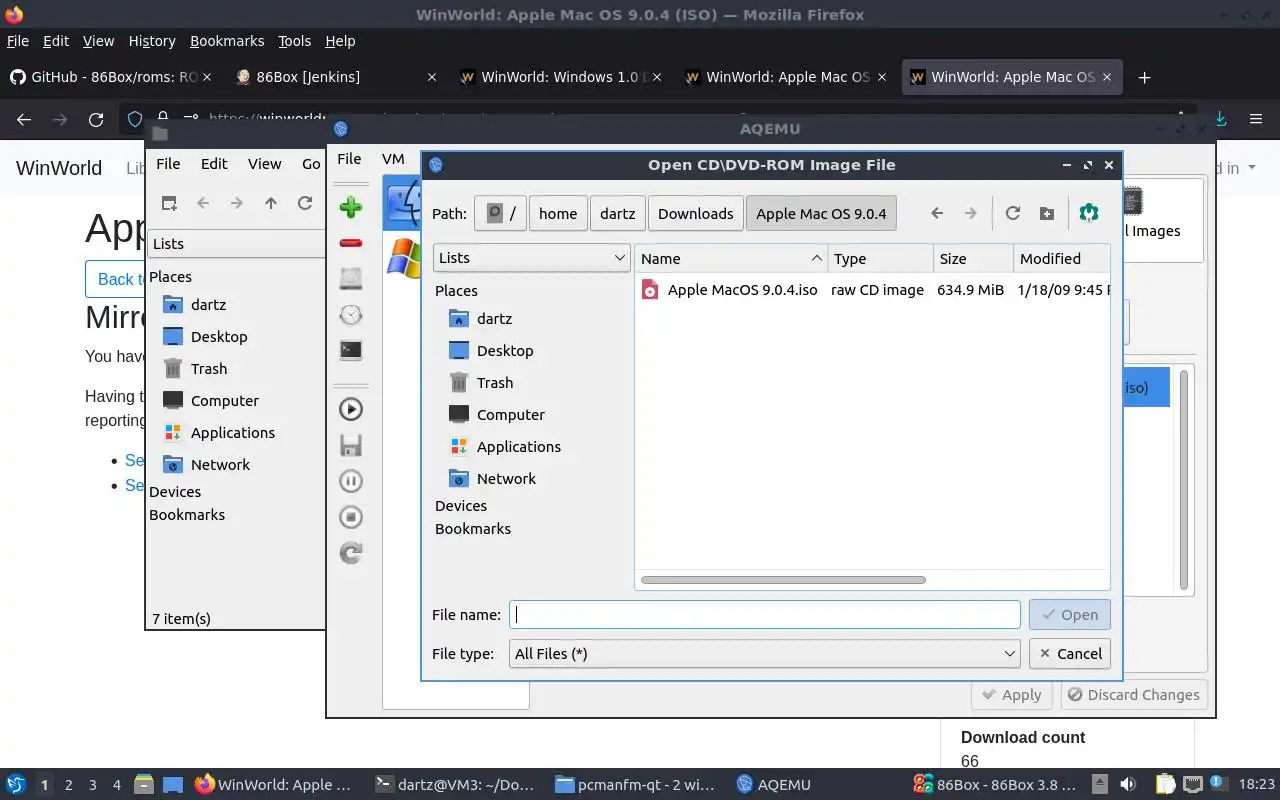
Task: Select the 'dartz' path segment
Action: coord(618,213)
